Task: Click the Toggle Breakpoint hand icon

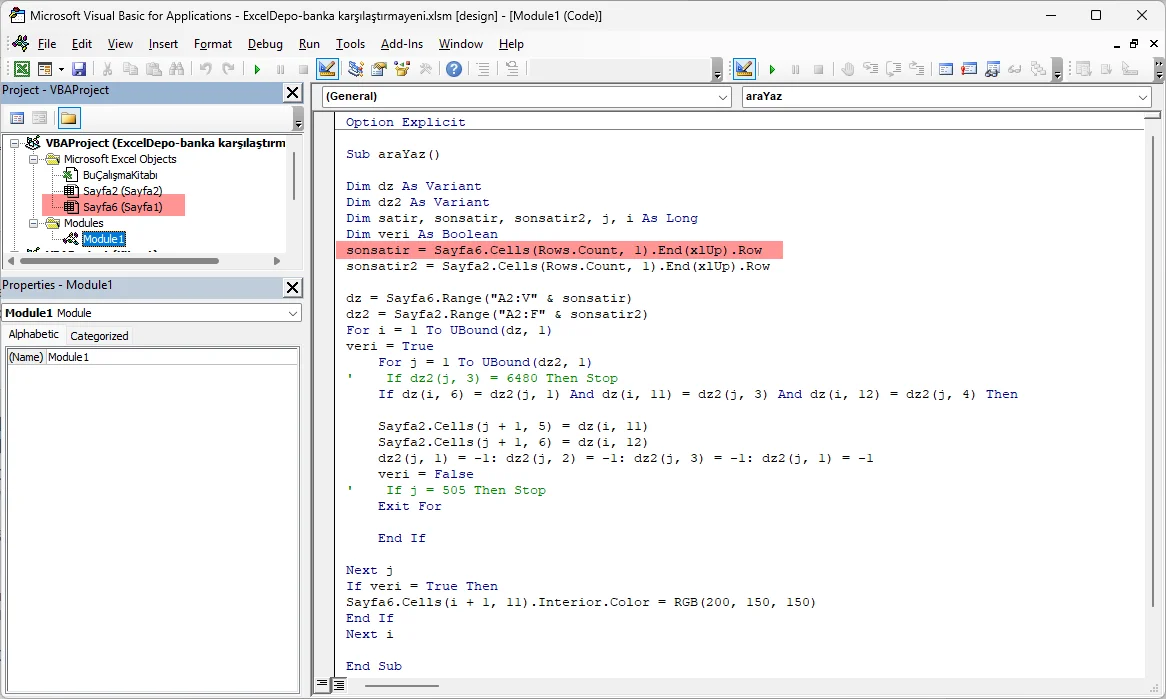Action: 848,69
